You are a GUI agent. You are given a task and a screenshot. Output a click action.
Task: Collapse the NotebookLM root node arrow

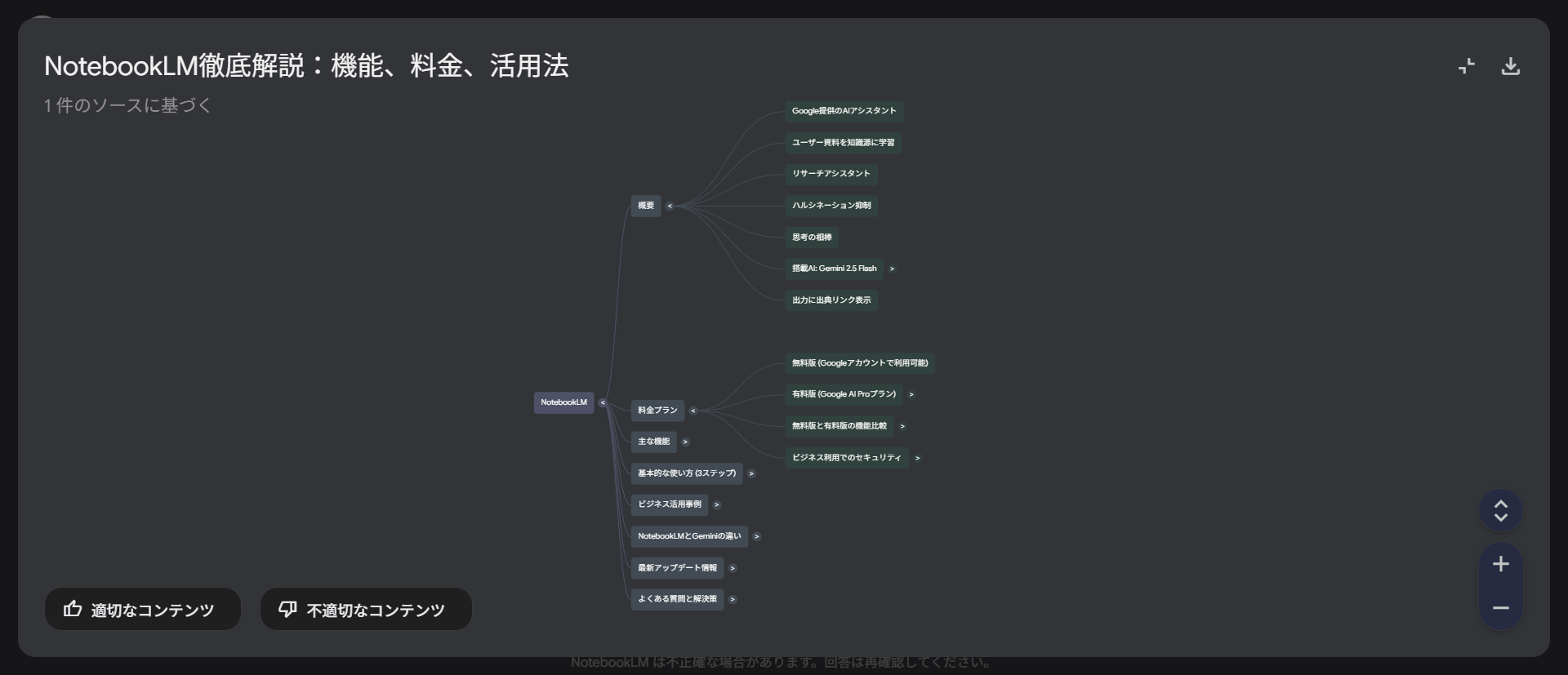tap(603, 402)
